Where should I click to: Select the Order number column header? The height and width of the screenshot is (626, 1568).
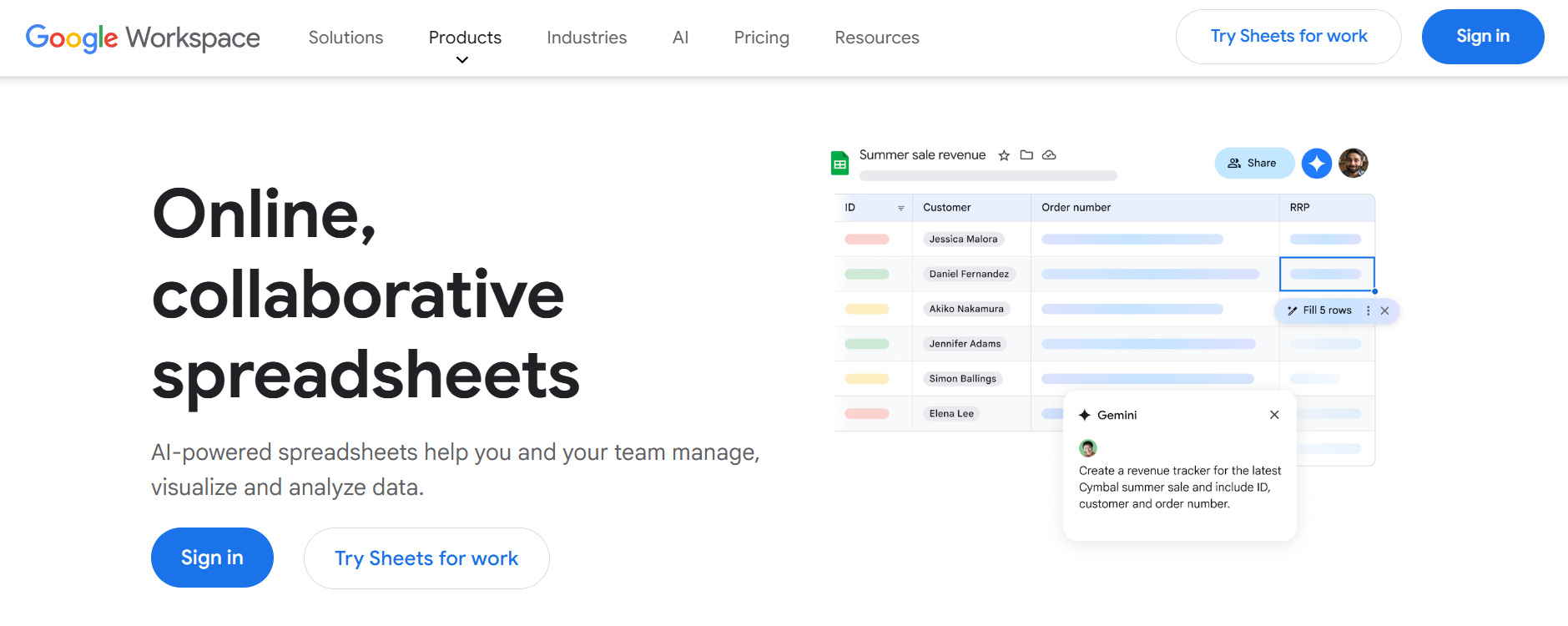click(x=1155, y=208)
